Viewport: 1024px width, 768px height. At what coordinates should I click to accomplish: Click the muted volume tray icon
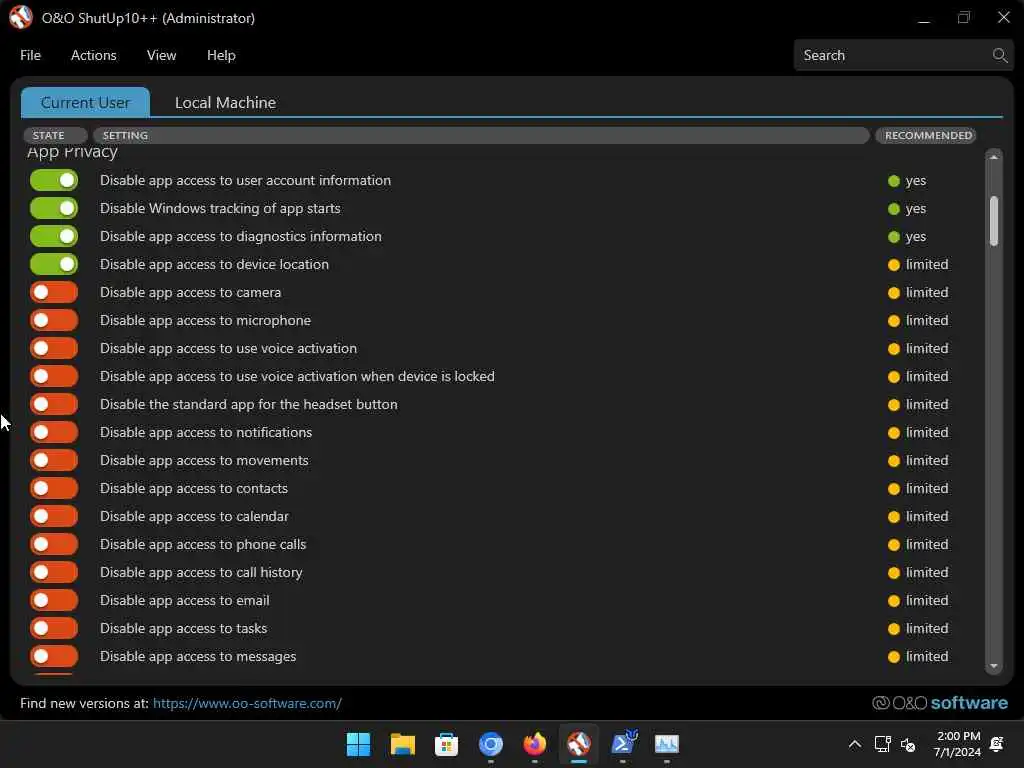(908, 744)
